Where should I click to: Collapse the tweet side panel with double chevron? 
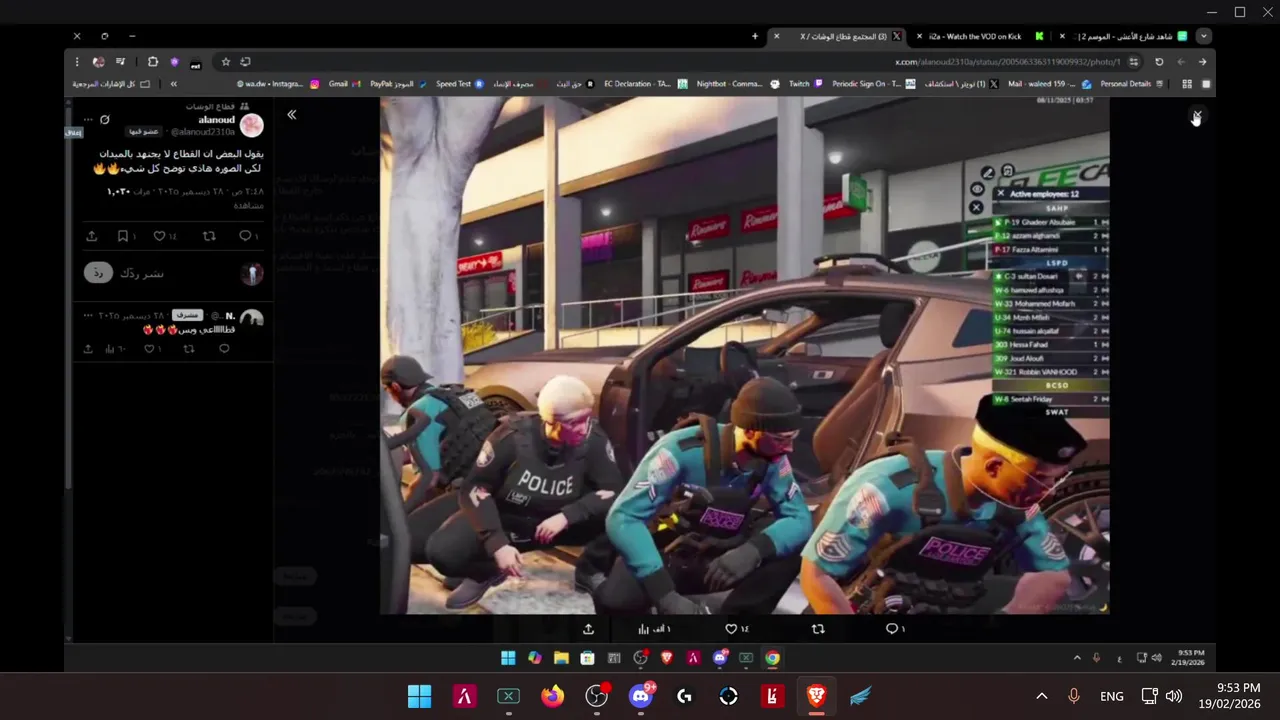coord(292,115)
